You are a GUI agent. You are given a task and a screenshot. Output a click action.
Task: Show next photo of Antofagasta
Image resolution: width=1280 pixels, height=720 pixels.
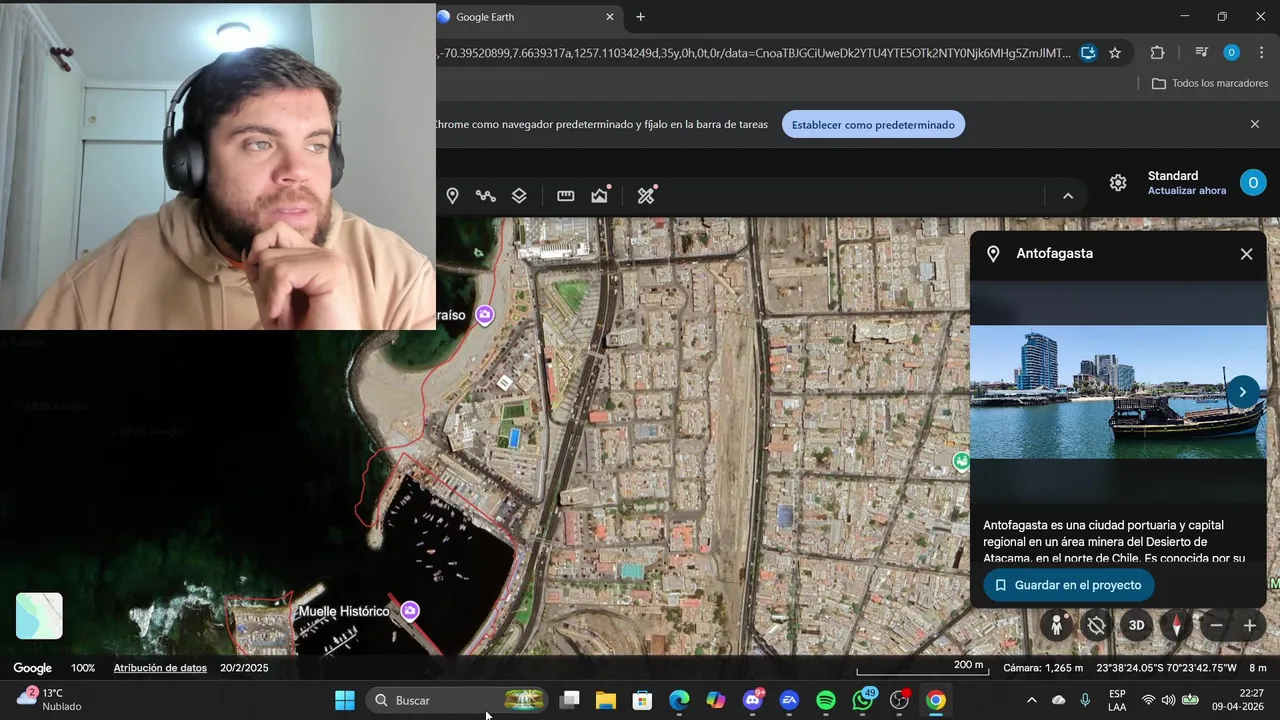click(1242, 392)
